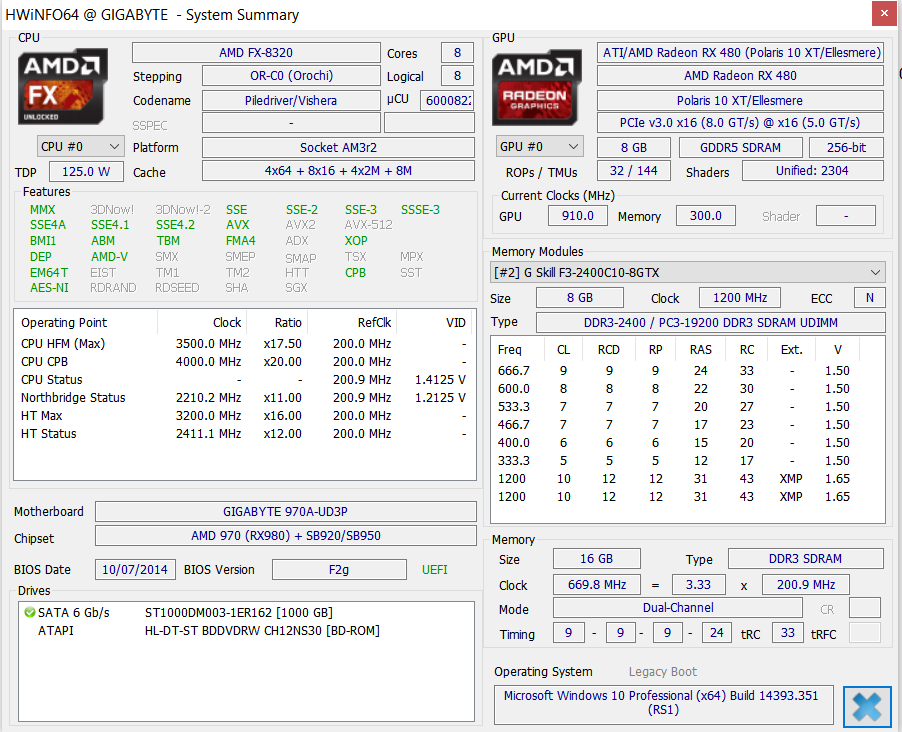
Task: Open the CPU #0 selector dropdown
Action: pos(81,147)
